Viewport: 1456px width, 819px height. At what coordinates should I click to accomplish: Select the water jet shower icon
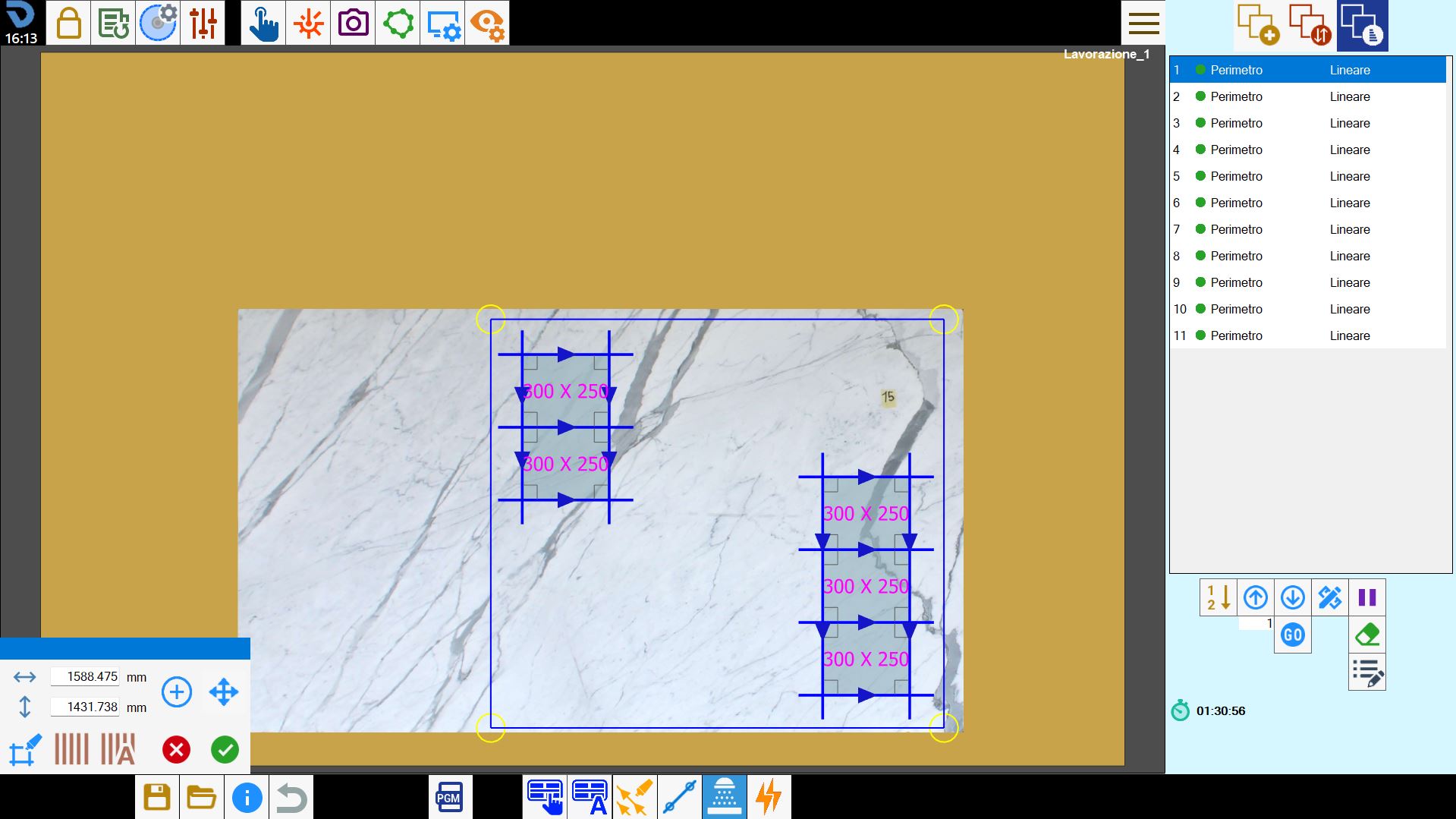click(x=725, y=797)
